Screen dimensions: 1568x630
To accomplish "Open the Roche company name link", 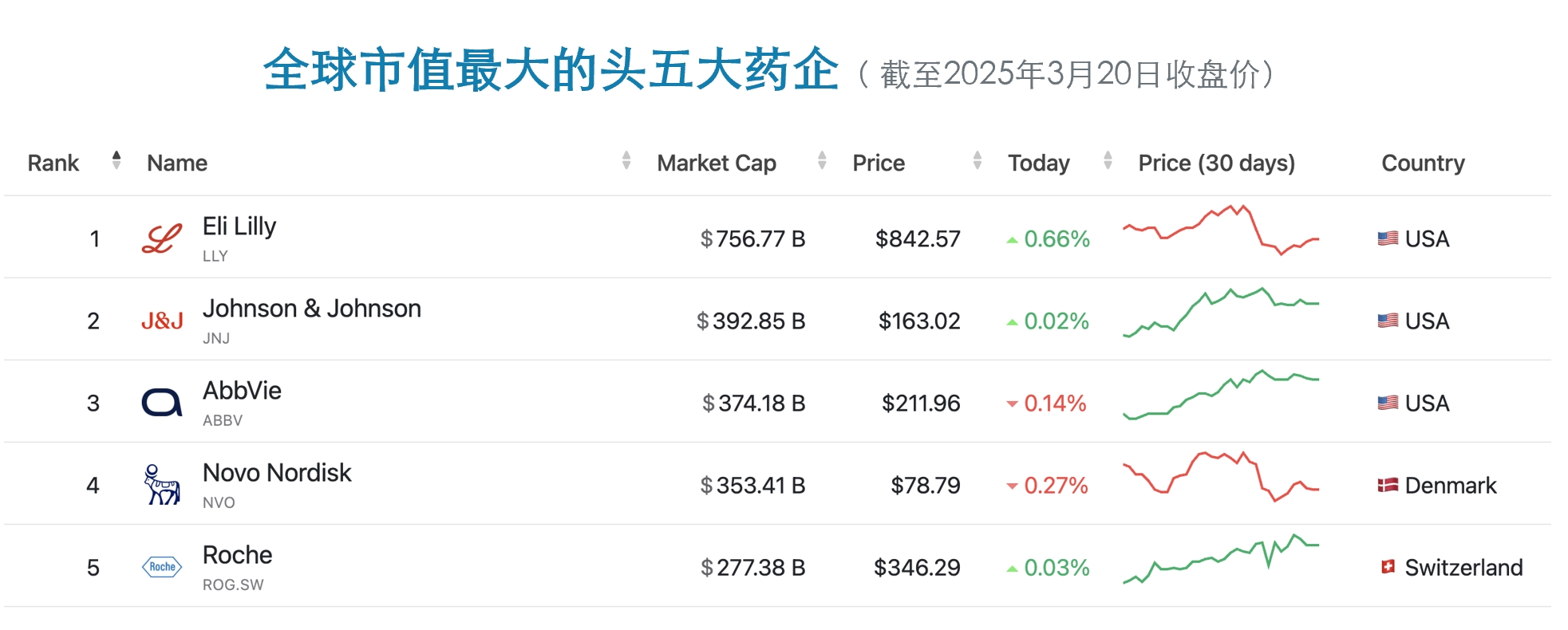I will click(238, 555).
